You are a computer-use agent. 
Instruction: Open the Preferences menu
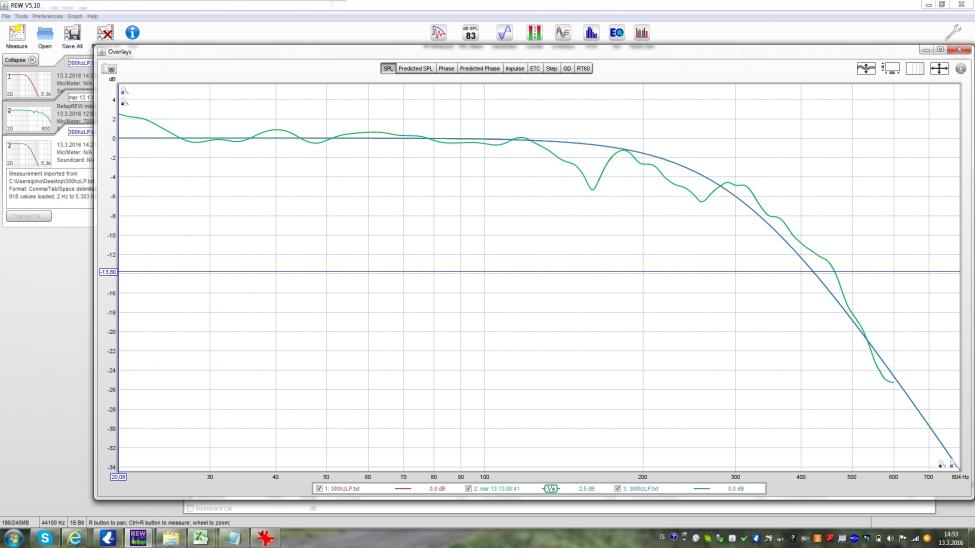[47, 17]
